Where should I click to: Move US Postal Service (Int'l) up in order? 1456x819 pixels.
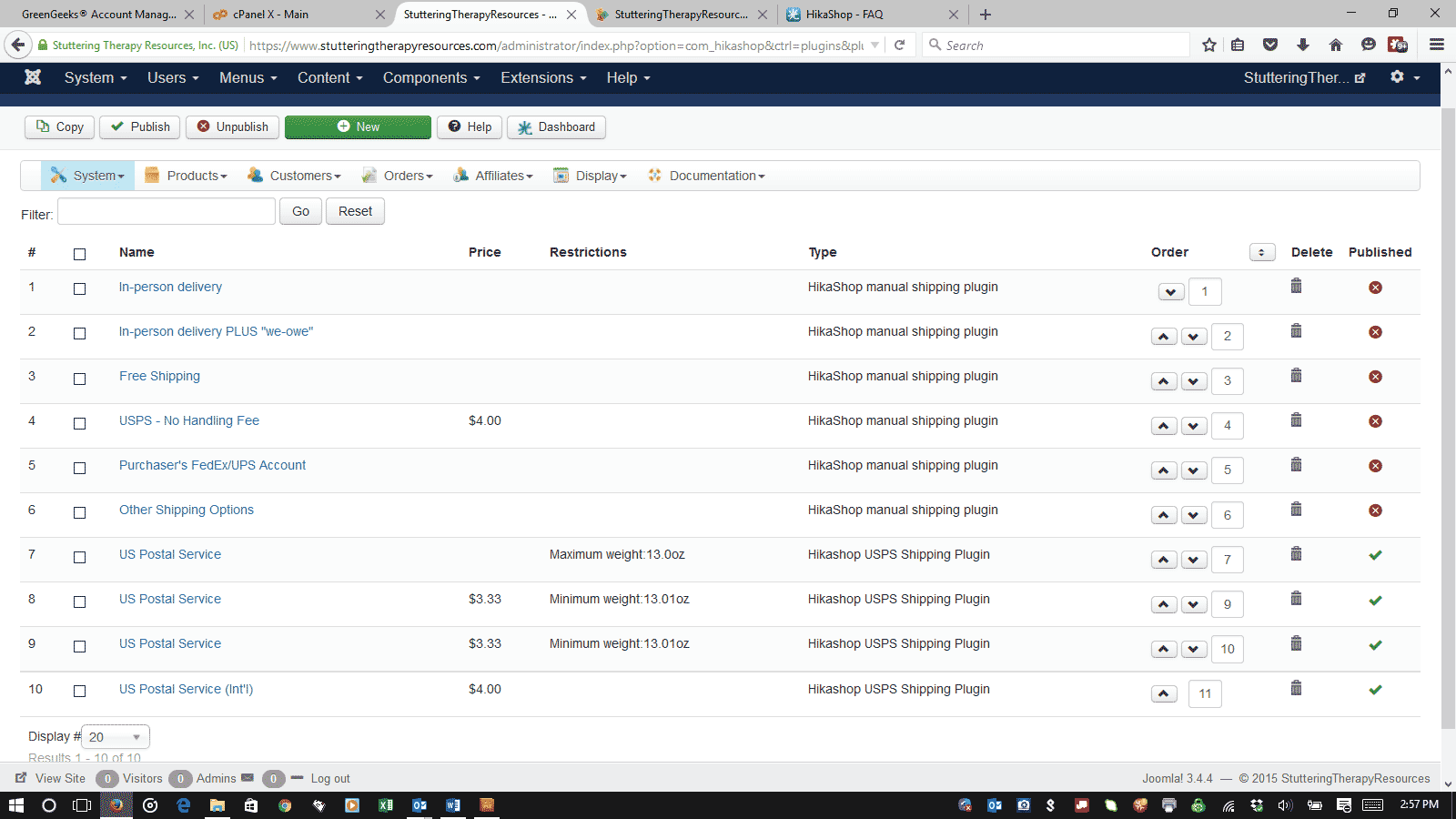pyautogui.click(x=1164, y=694)
